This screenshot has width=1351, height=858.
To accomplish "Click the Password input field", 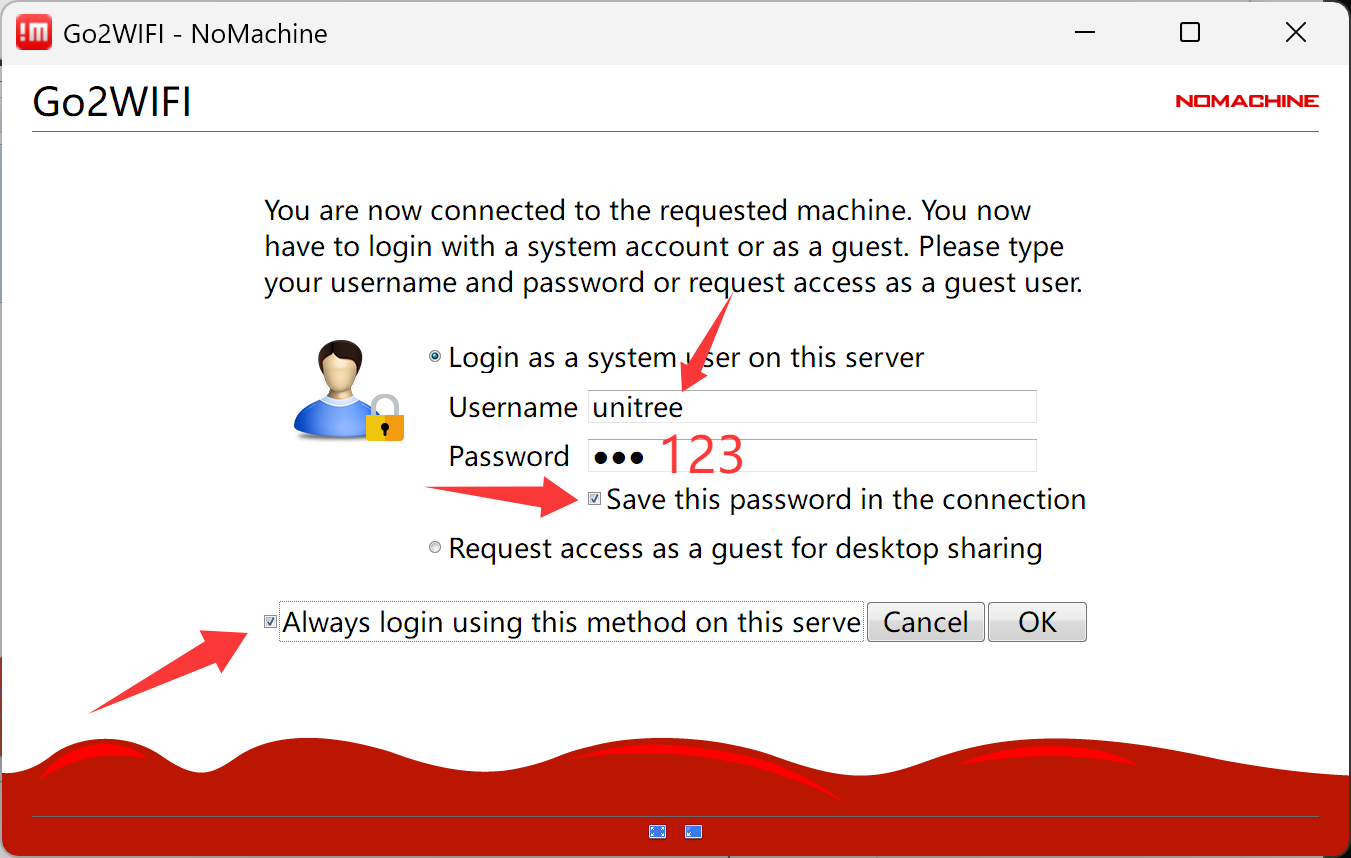I will click(812, 456).
